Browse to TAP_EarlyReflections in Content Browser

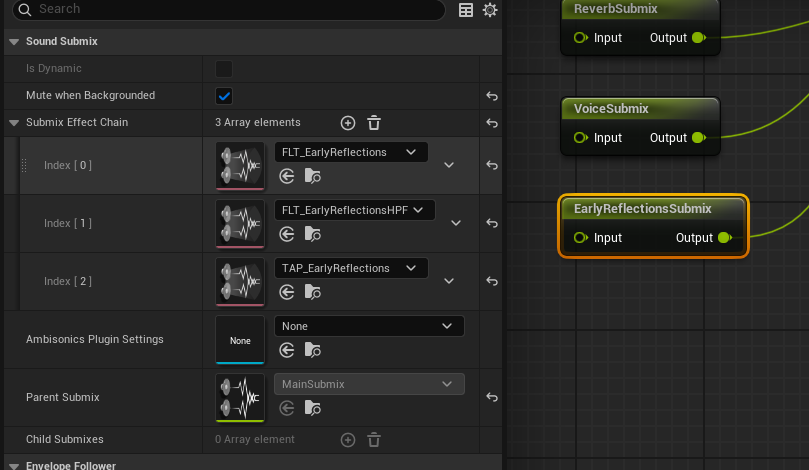pos(313,293)
